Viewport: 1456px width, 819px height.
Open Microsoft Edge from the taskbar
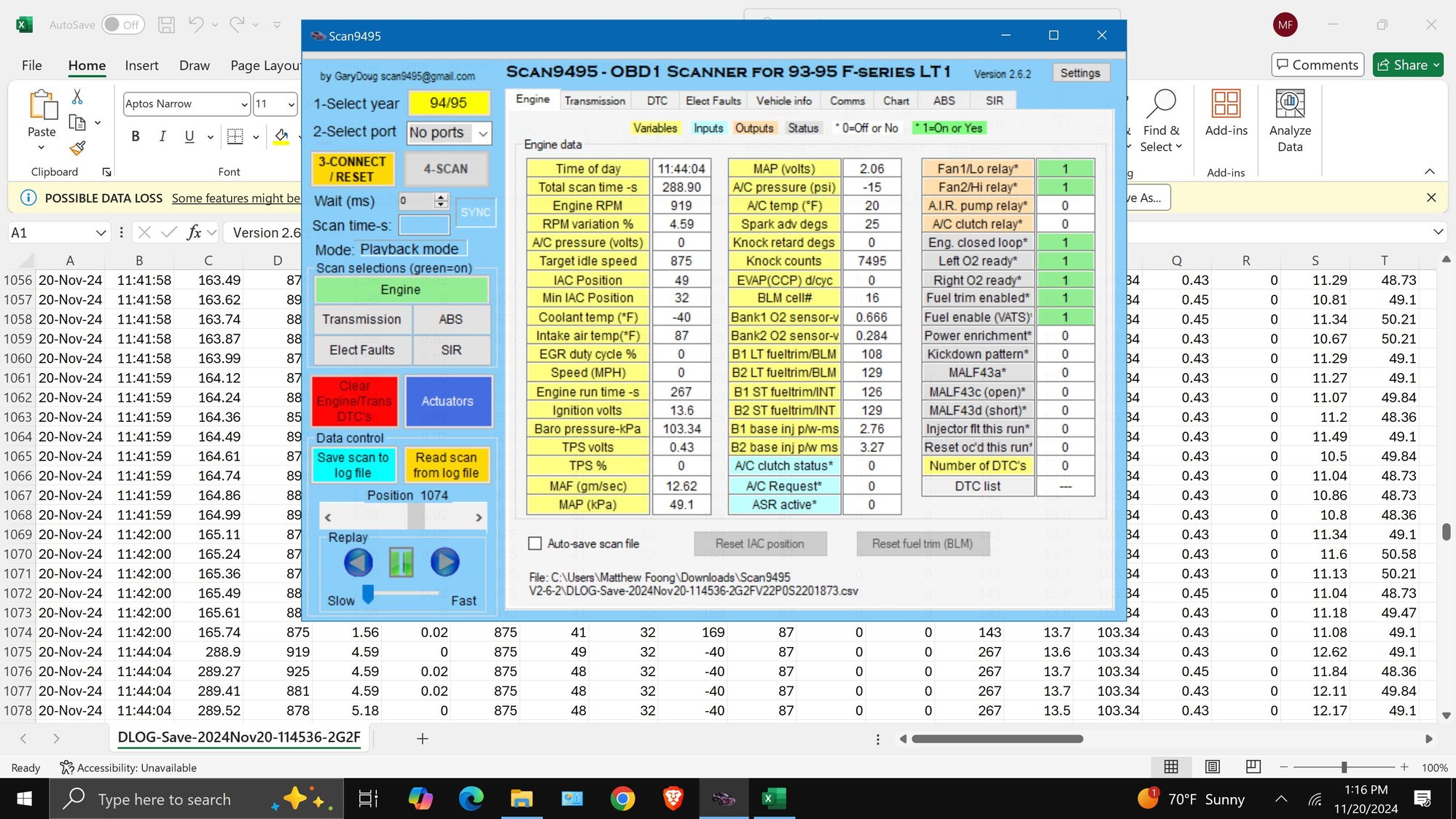471,799
